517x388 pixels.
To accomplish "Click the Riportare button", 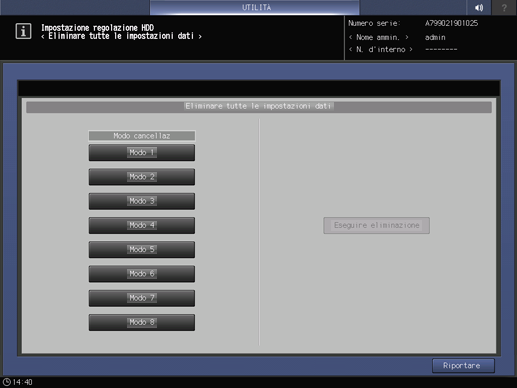I will [x=463, y=366].
